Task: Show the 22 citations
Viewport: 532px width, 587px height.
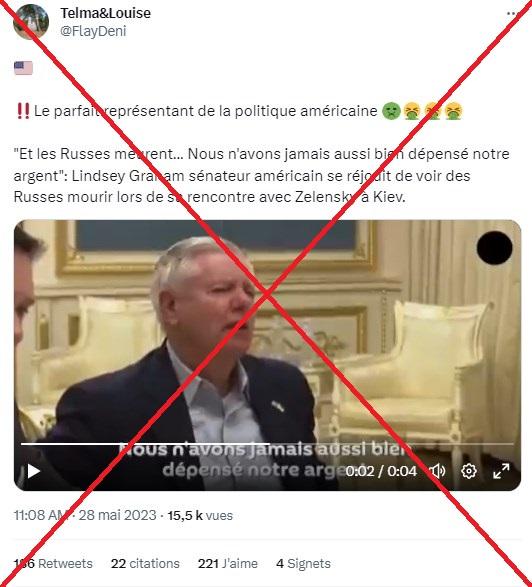Action: click(x=145, y=563)
